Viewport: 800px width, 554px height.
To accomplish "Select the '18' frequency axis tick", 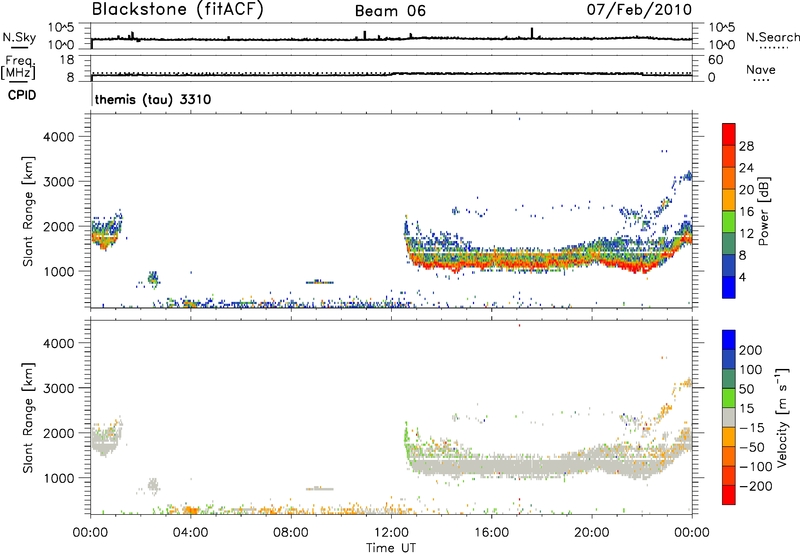I will [67, 60].
